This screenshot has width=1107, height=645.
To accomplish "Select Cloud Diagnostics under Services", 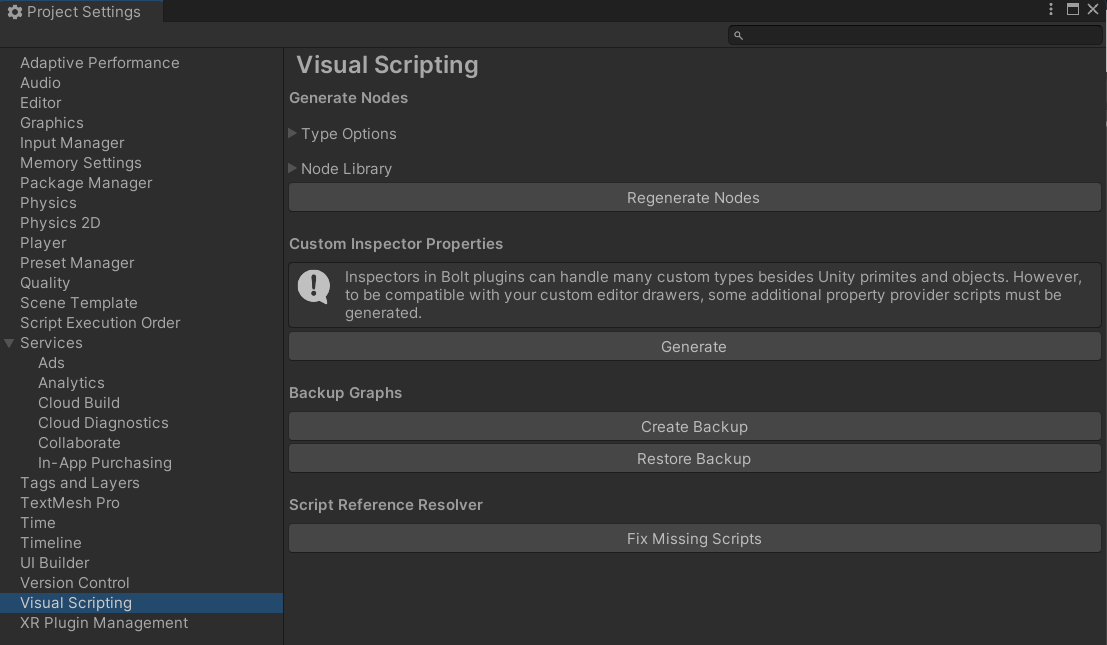I will (x=103, y=423).
